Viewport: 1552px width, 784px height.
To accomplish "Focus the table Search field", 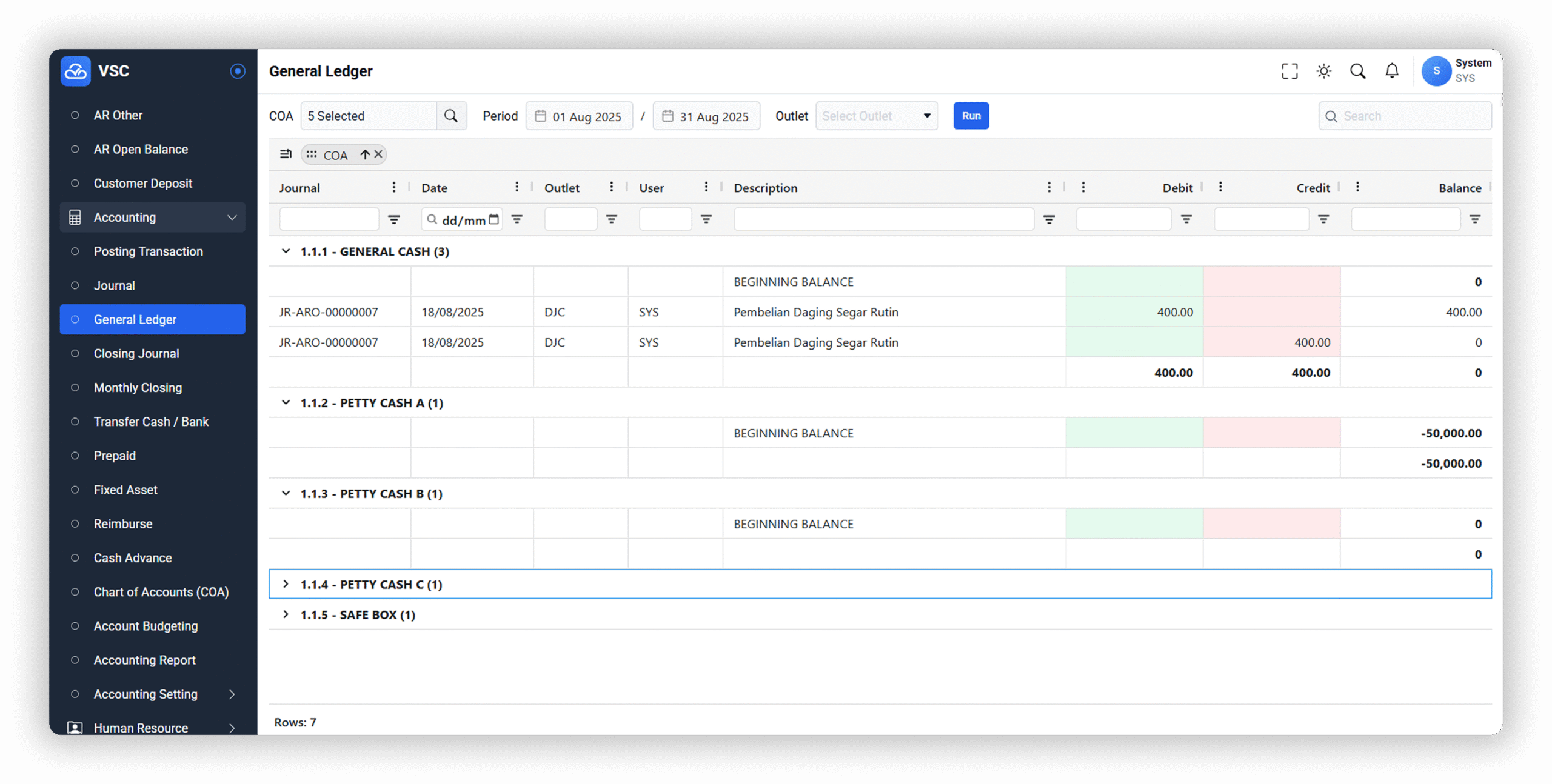I will point(1405,116).
